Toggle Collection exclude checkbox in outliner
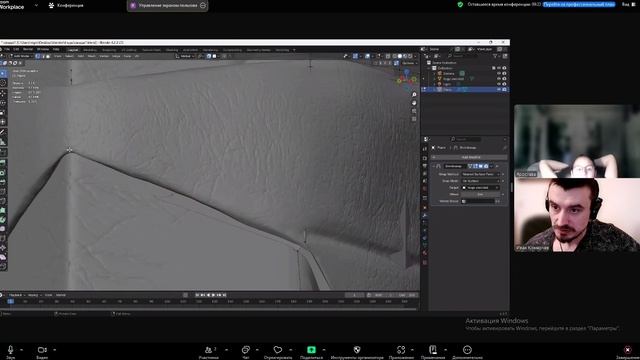The height and width of the screenshot is (360, 640). tap(493, 68)
